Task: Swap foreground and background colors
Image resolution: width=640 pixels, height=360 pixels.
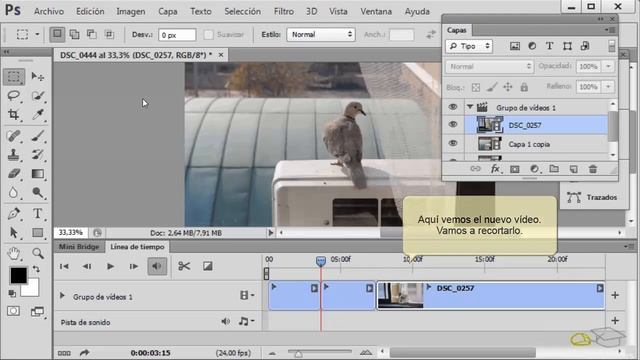Action: pyautogui.click(x=36, y=269)
